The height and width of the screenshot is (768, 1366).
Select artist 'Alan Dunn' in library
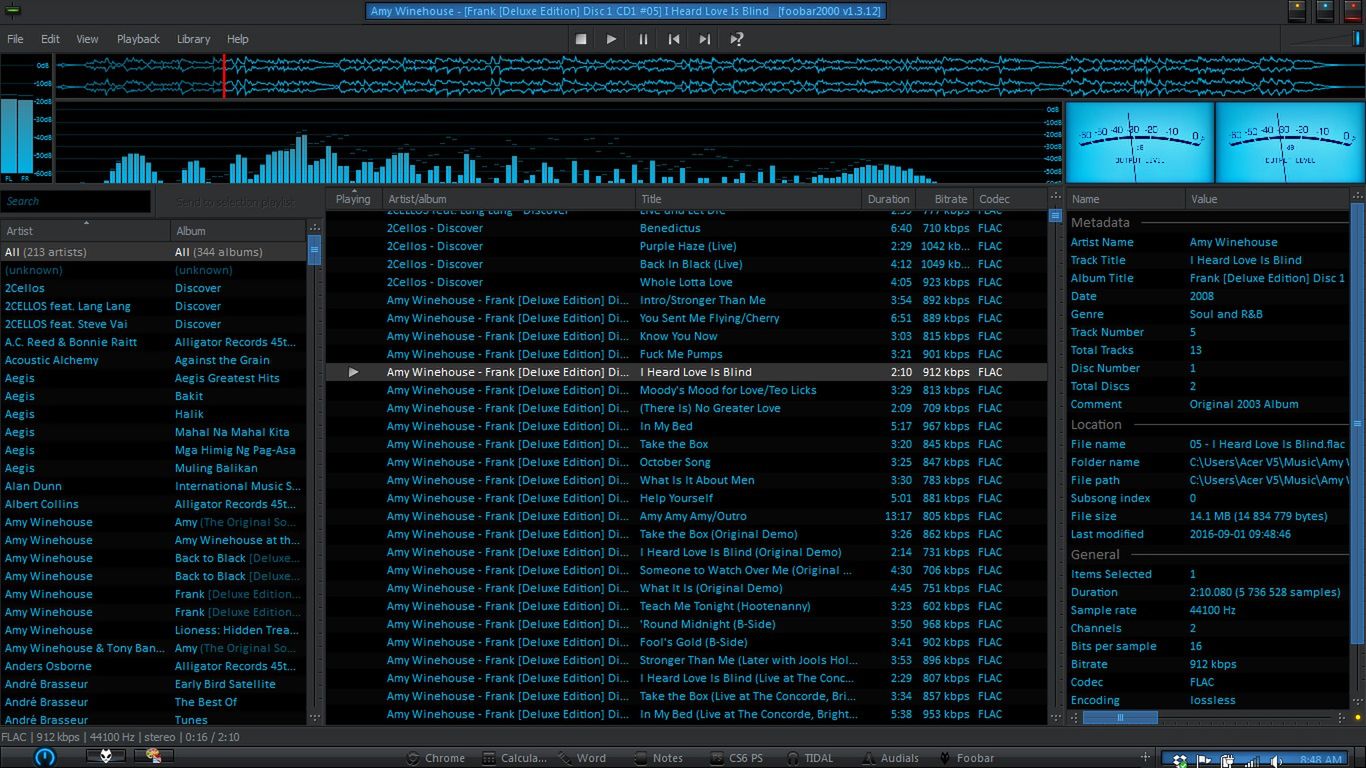(33, 486)
